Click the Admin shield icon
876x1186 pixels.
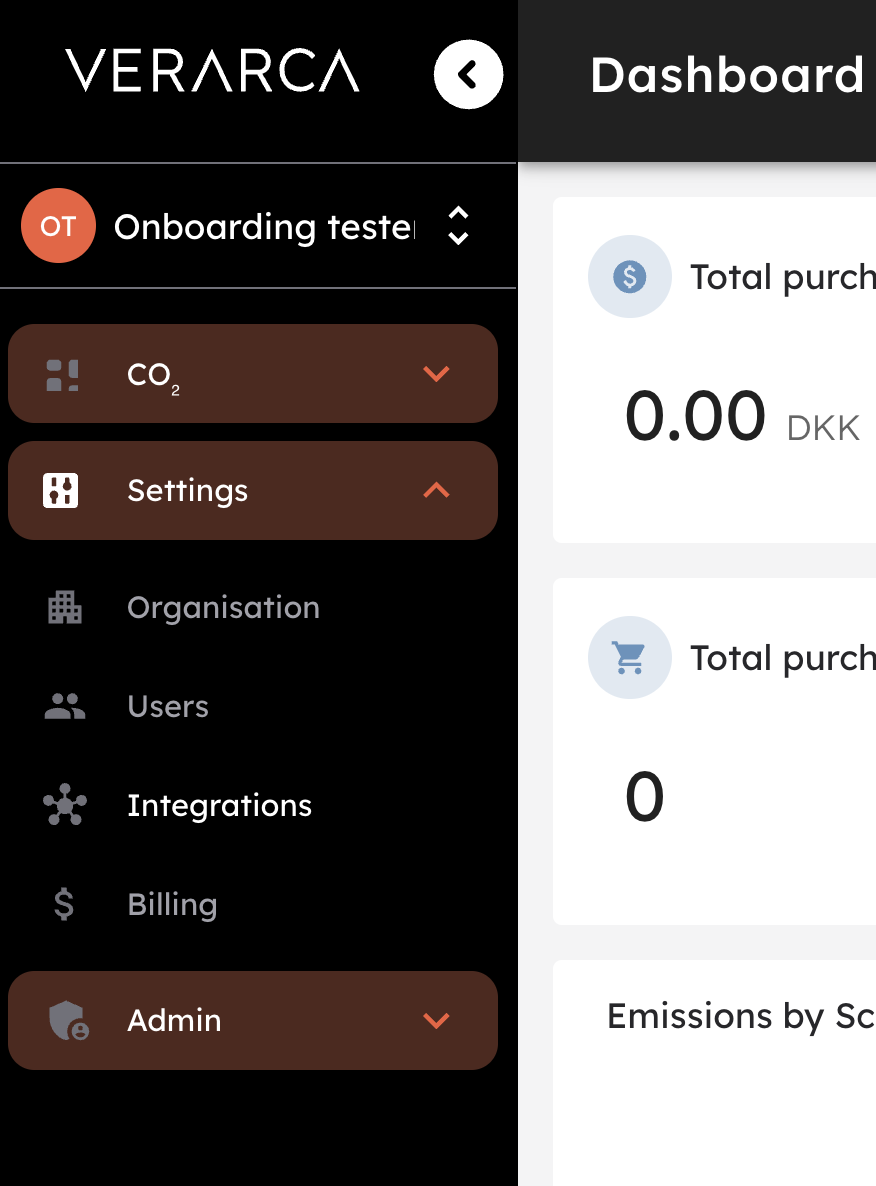point(69,1020)
